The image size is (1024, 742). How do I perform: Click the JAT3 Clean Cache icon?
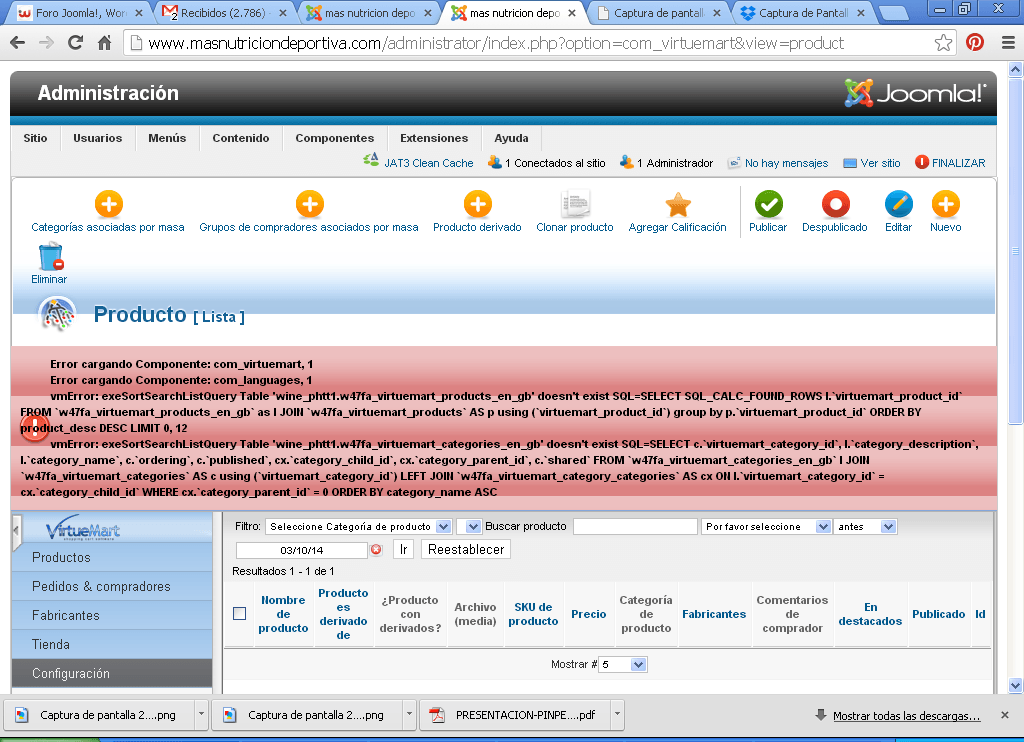pyautogui.click(x=371, y=161)
